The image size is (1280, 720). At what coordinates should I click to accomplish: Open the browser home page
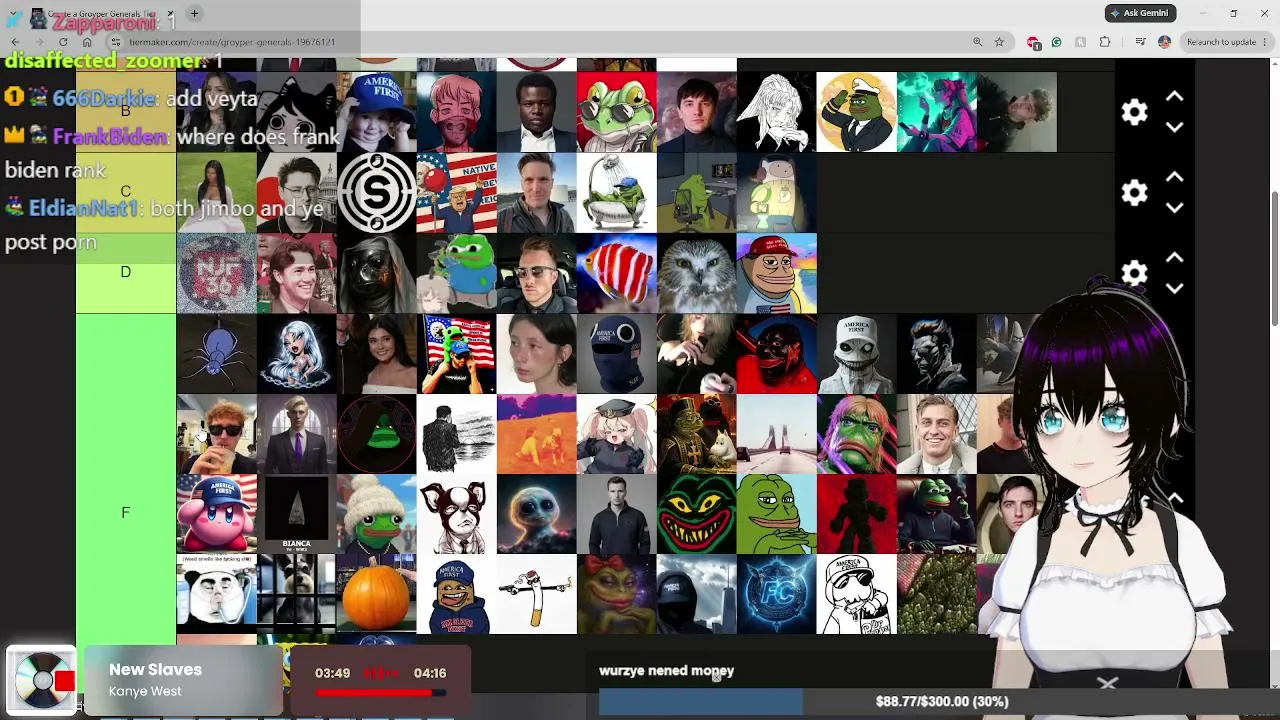pos(87,42)
